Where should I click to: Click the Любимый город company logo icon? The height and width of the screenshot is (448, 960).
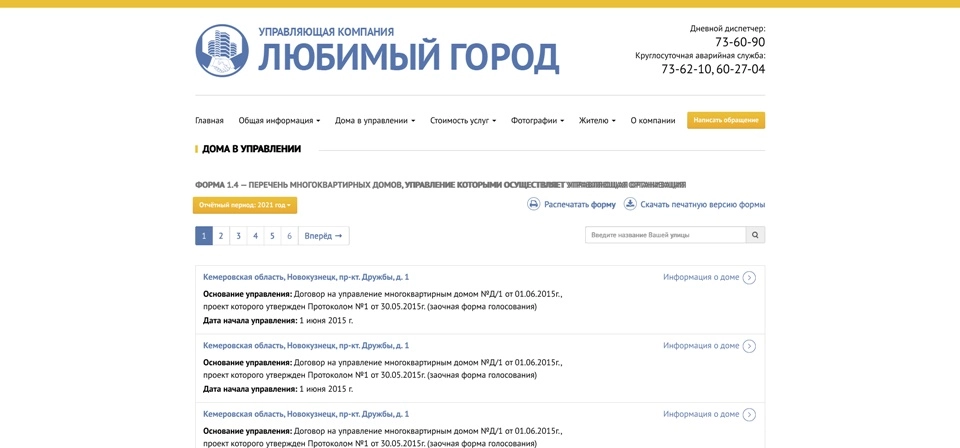[222, 51]
